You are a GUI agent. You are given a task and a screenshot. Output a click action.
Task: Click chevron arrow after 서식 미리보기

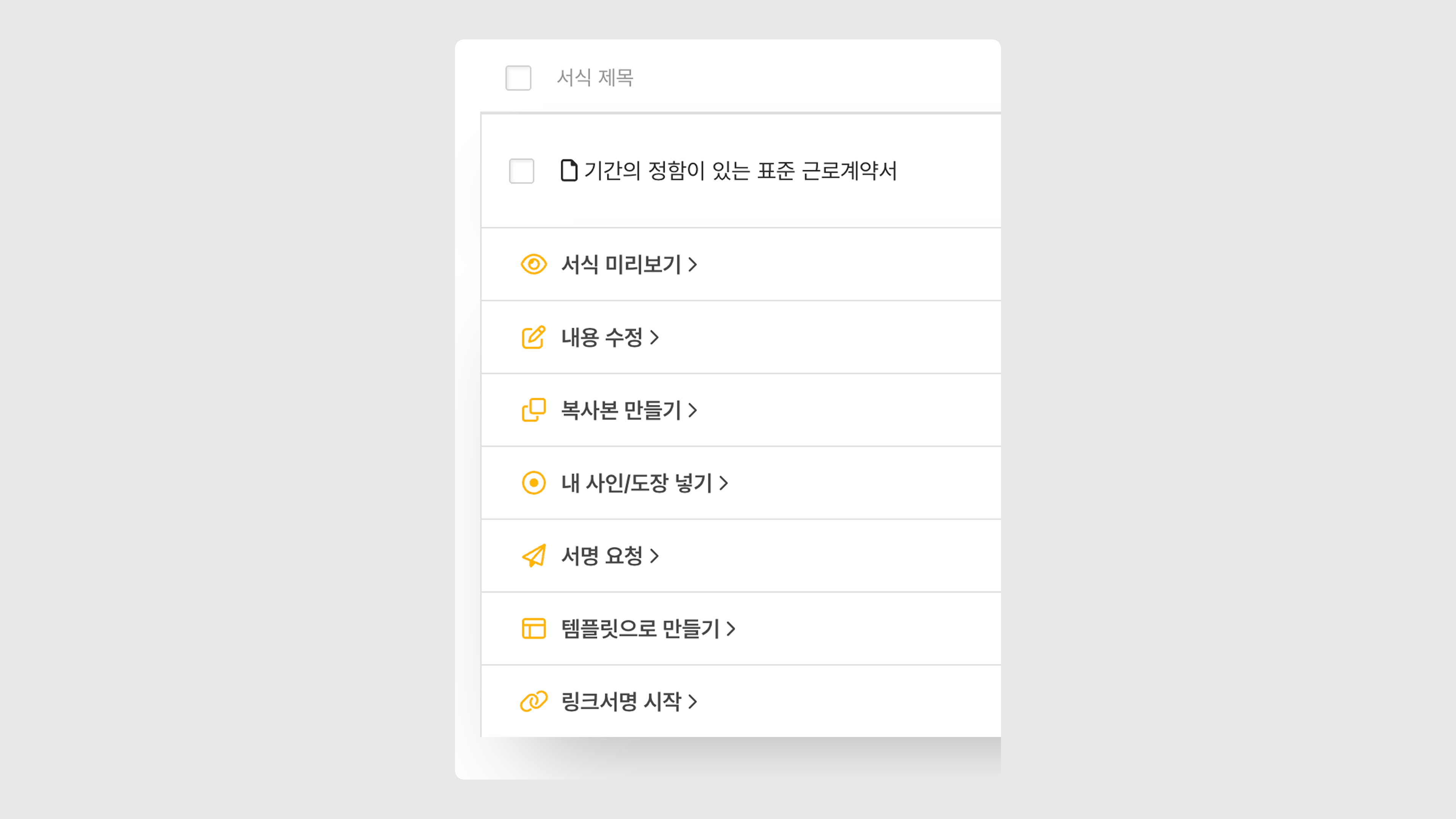(x=692, y=265)
